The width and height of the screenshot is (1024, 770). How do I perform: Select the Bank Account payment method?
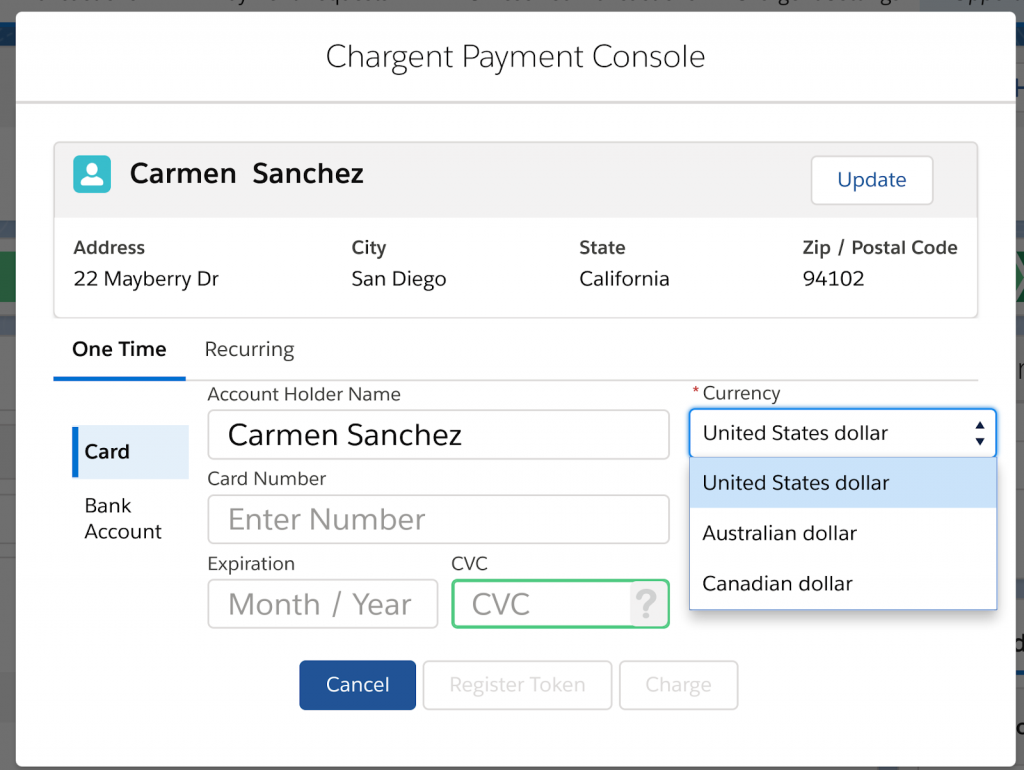tap(123, 519)
